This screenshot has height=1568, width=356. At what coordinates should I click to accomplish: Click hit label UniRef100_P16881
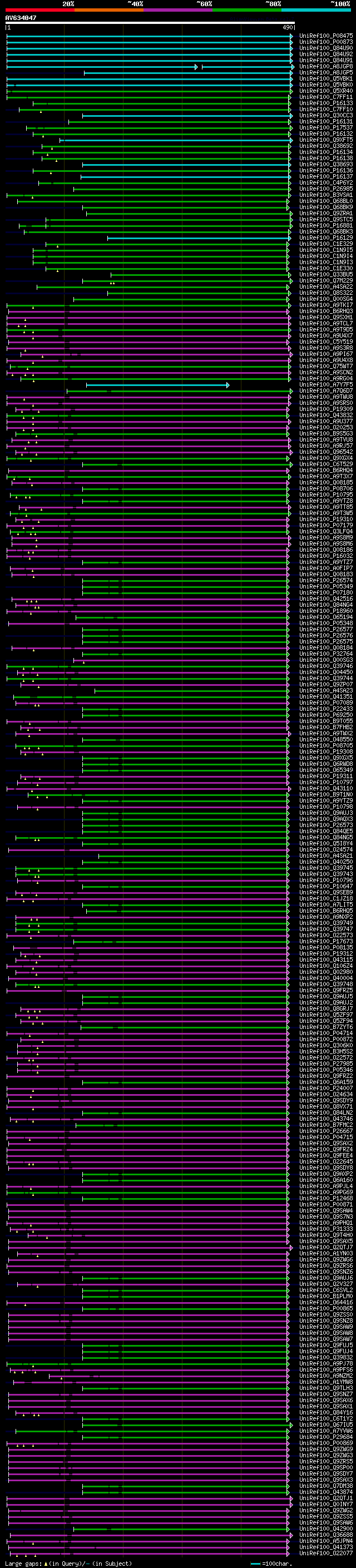[x=326, y=225]
